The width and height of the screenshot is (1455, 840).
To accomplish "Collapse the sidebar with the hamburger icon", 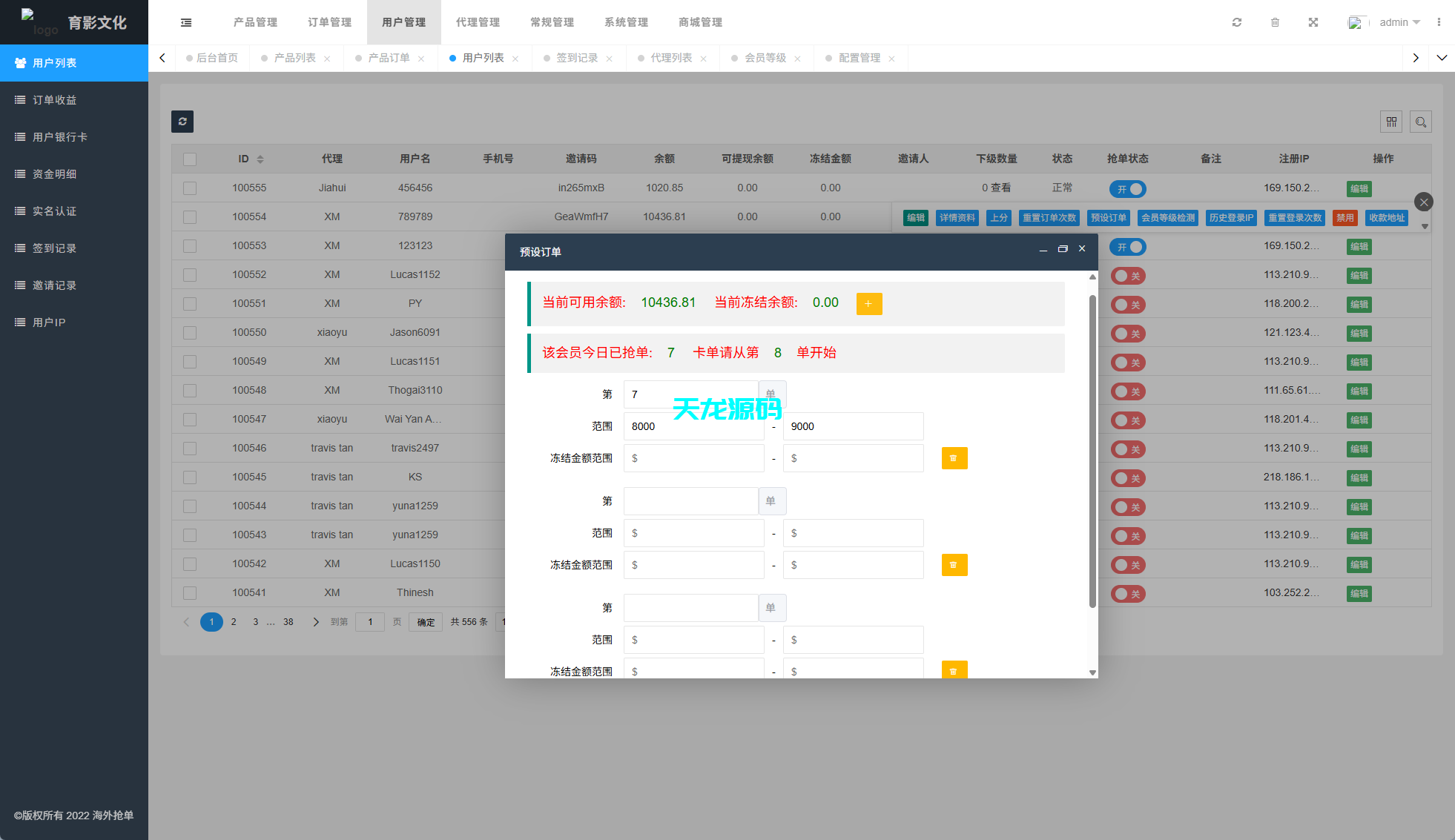I will 185,22.
